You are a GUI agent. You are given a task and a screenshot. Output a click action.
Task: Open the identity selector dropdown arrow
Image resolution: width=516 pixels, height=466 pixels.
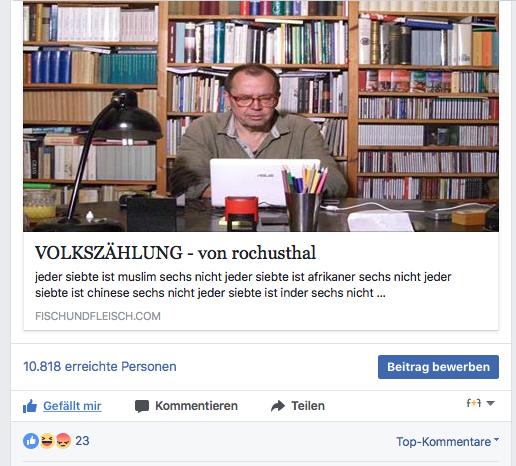click(x=490, y=403)
